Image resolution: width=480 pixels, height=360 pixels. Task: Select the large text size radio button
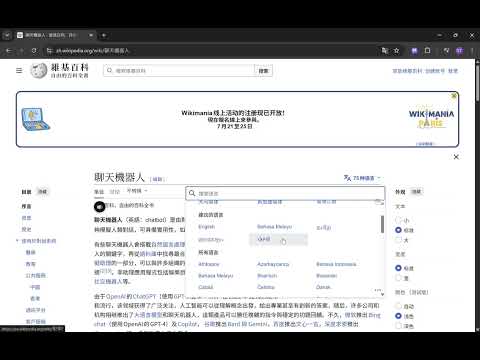pos(398,240)
